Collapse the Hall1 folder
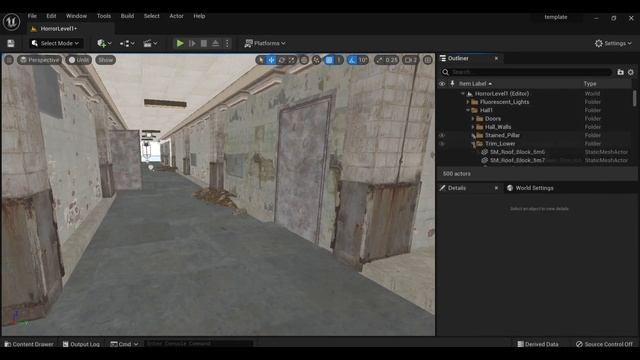Image resolution: width=640 pixels, height=360 pixels. click(x=468, y=110)
